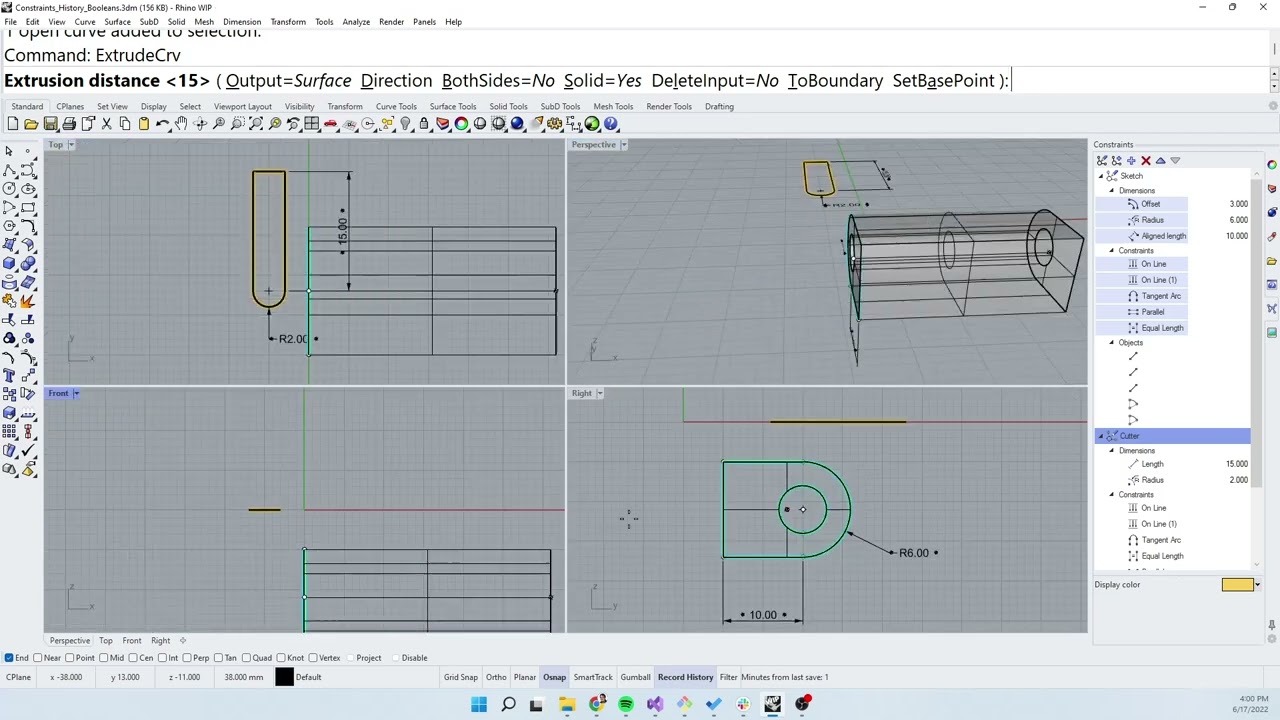Click the padlock Lock objects icon
This screenshot has width=1280, height=720.
point(424,124)
